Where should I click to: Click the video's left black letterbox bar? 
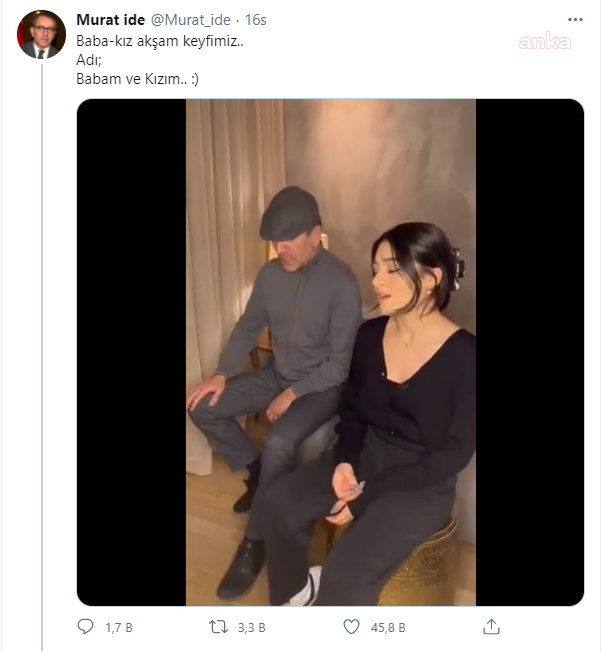131,350
